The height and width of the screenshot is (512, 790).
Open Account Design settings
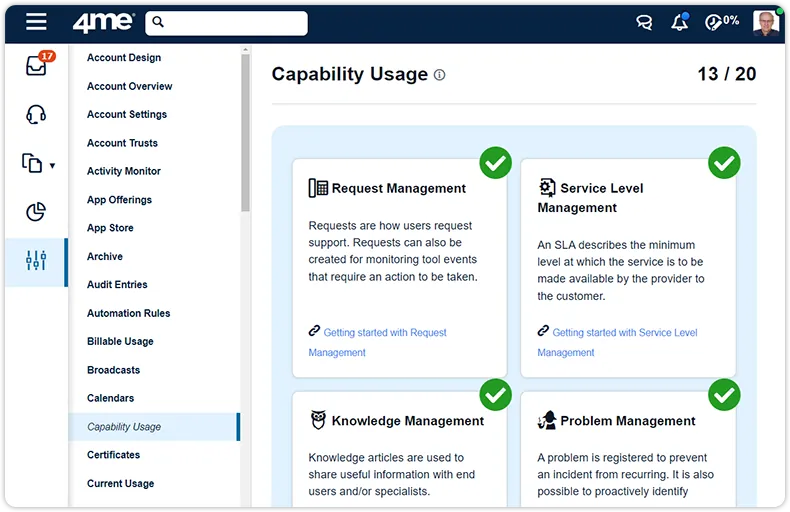[124, 57]
